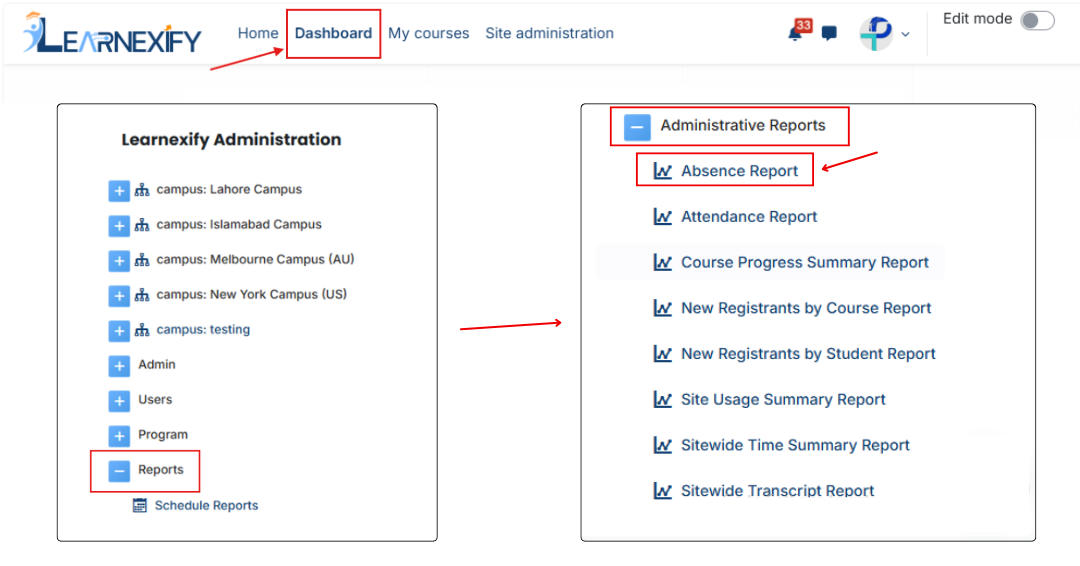Select 'campus: Lahore Campus' label
This screenshot has height=566, width=1080.
pyautogui.click(x=229, y=189)
